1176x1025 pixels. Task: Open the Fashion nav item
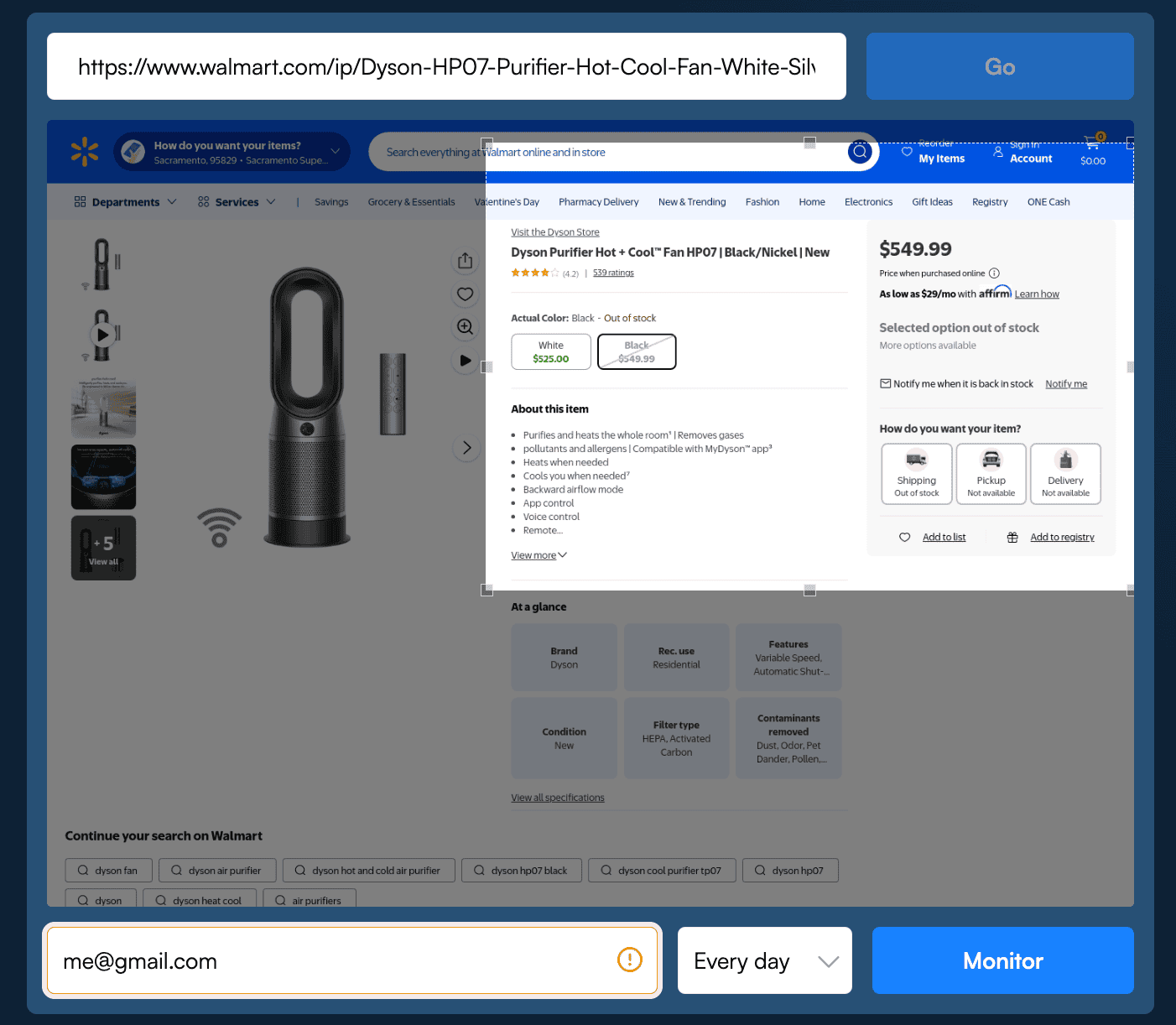pyautogui.click(x=762, y=202)
